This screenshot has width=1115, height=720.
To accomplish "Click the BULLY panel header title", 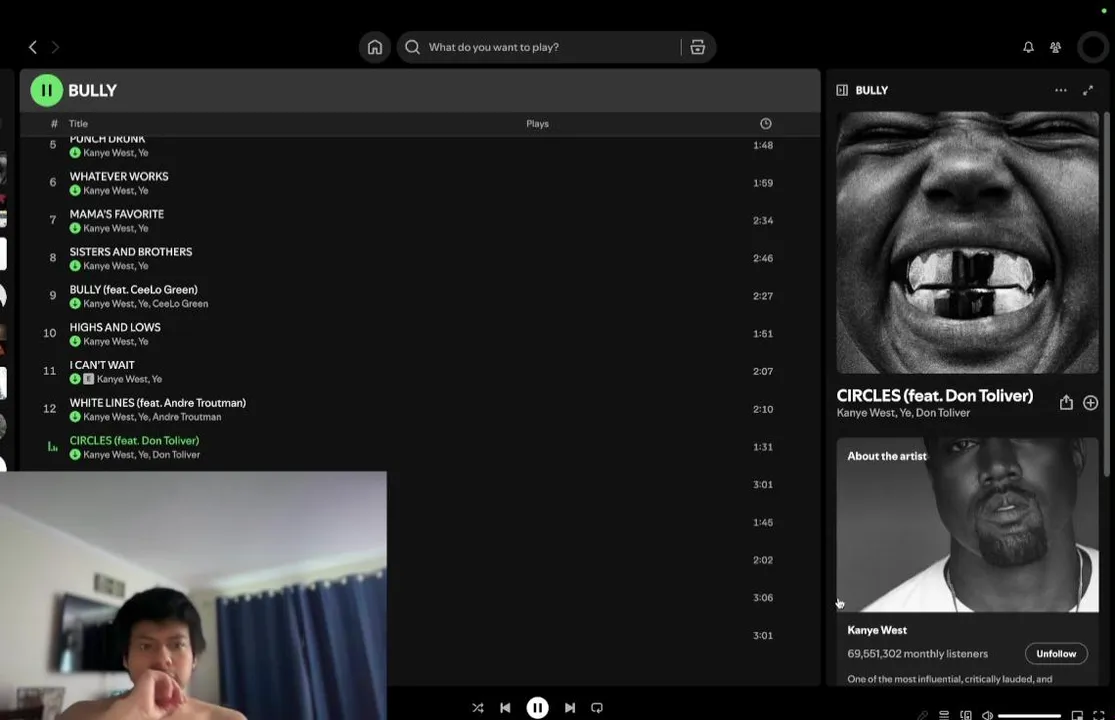I will coord(872,90).
